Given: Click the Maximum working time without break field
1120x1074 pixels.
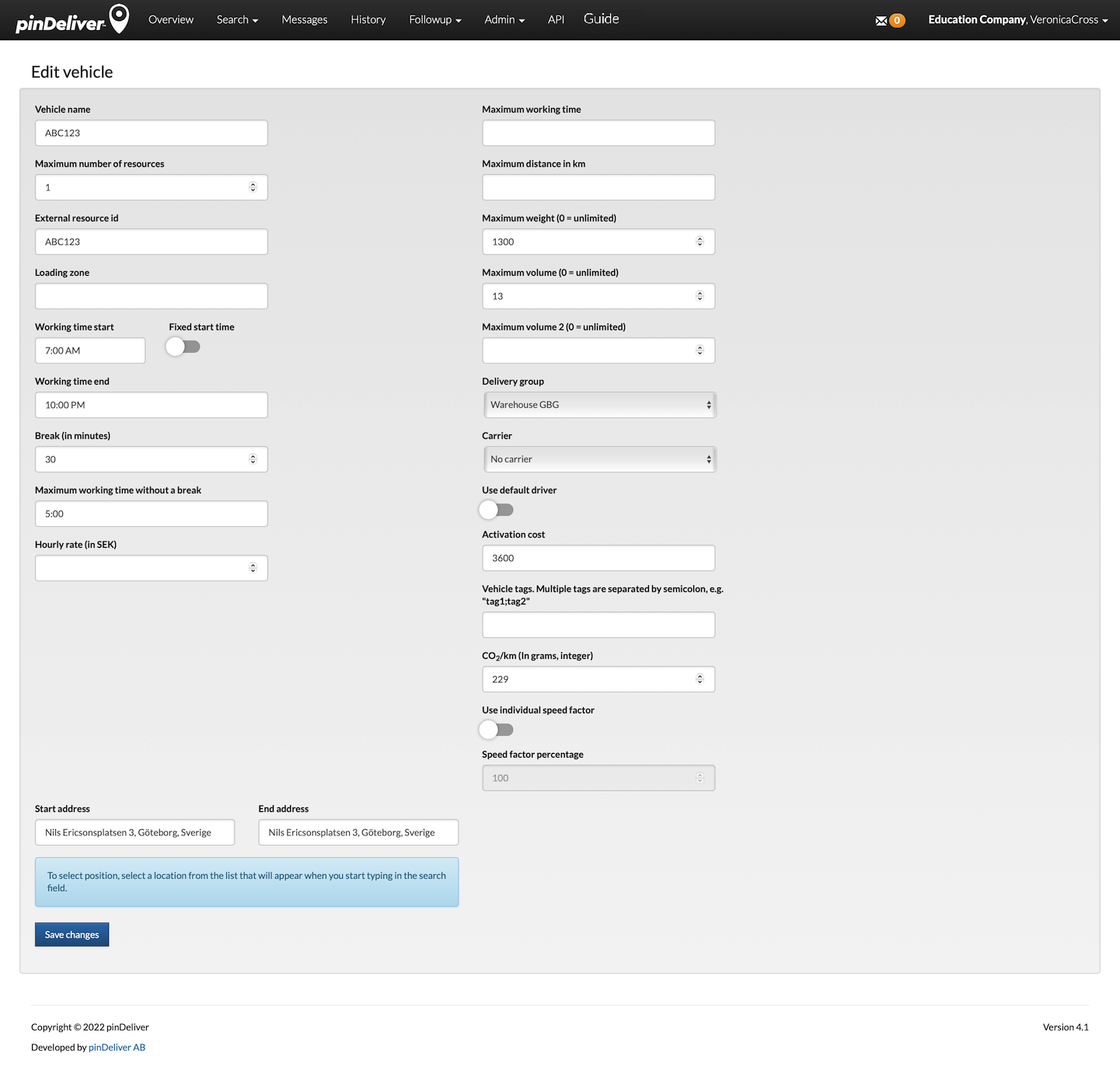Looking at the screenshot, I should (152, 514).
